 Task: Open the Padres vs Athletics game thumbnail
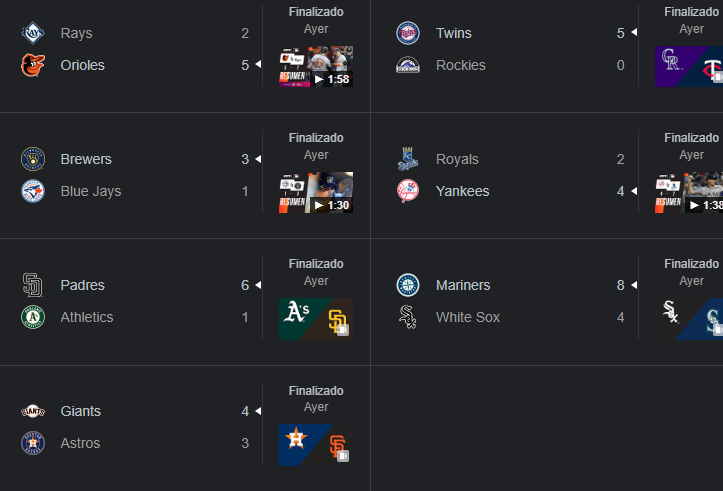tap(316, 318)
